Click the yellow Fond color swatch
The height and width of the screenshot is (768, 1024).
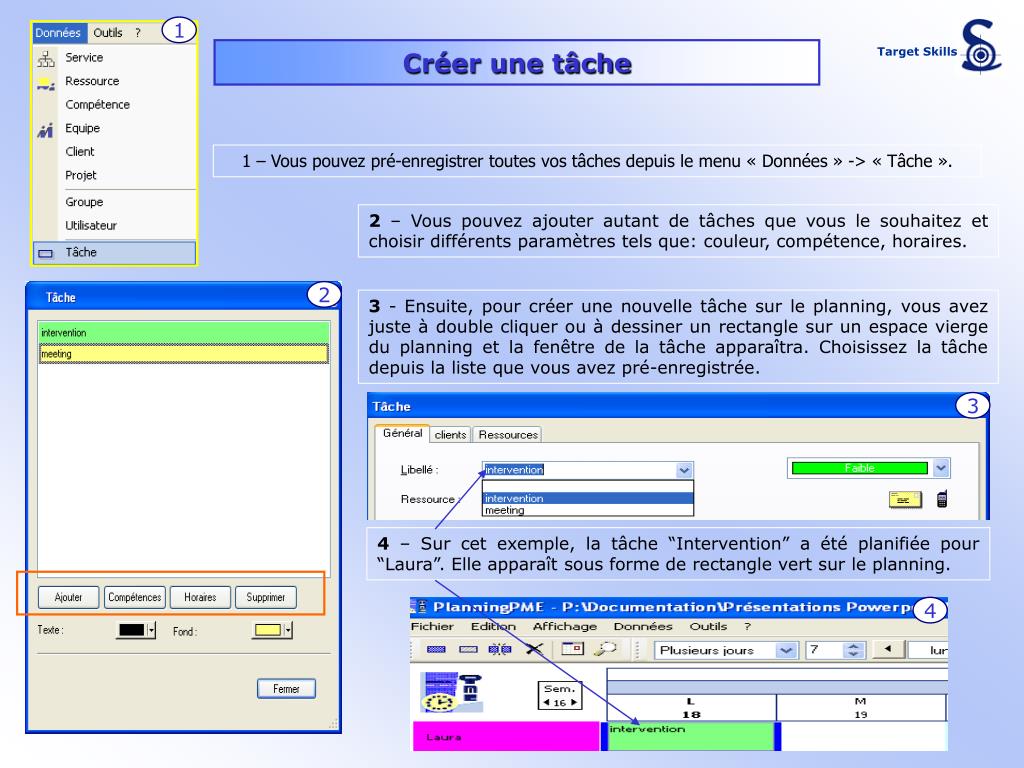coord(268,630)
